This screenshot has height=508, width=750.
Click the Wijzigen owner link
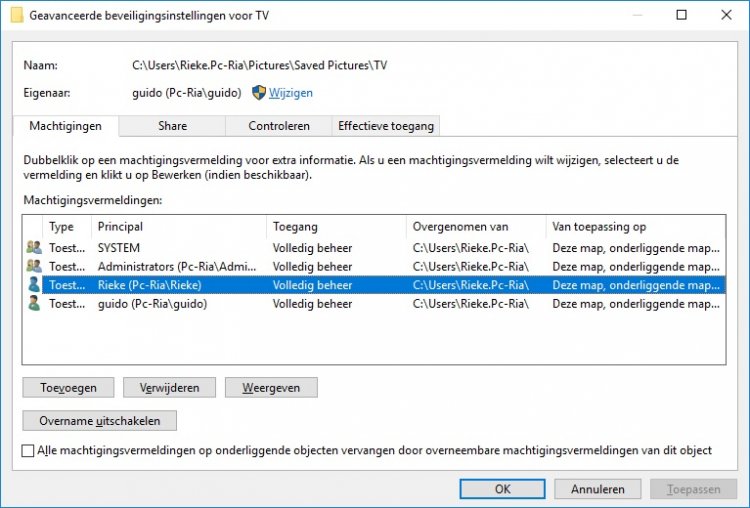(x=290, y=93)
